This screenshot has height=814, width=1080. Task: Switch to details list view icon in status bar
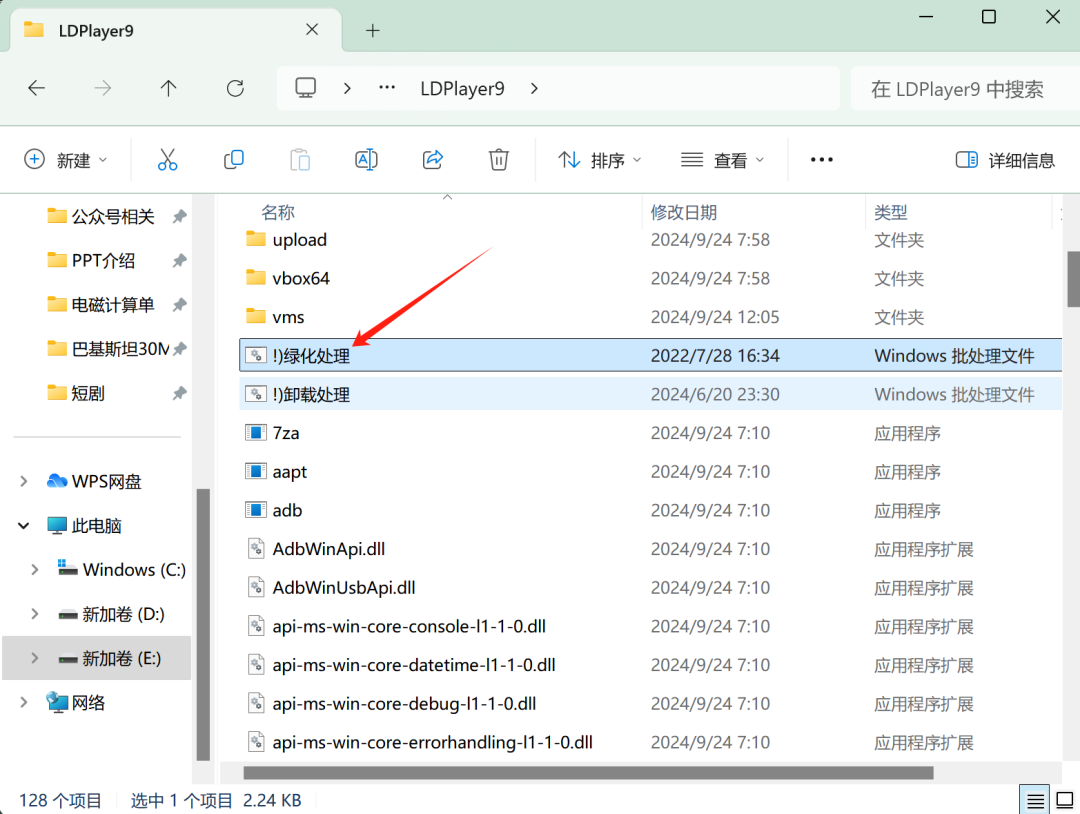click(x=1035, y=800)
